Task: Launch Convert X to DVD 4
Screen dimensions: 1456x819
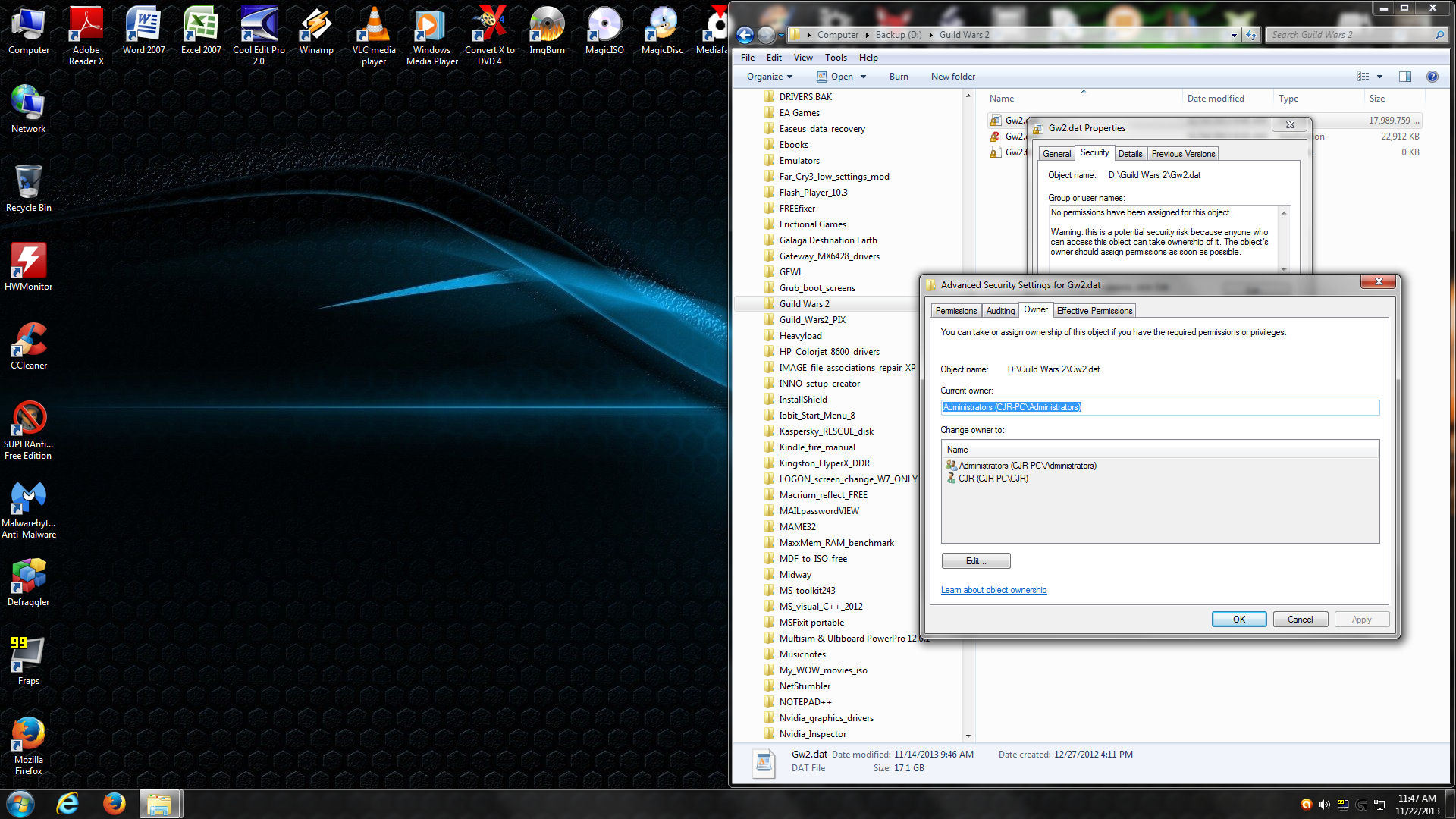Action: [489, 36]
